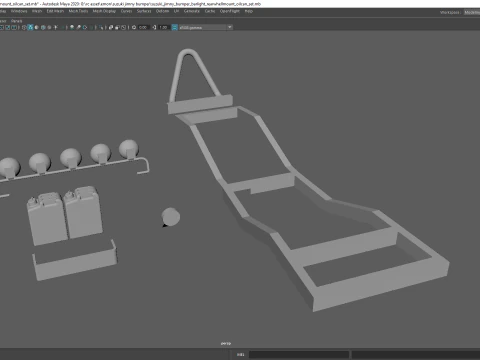Screen dimensions: 480x360
Task: Open the Deform menu
Action: (162, 11)
